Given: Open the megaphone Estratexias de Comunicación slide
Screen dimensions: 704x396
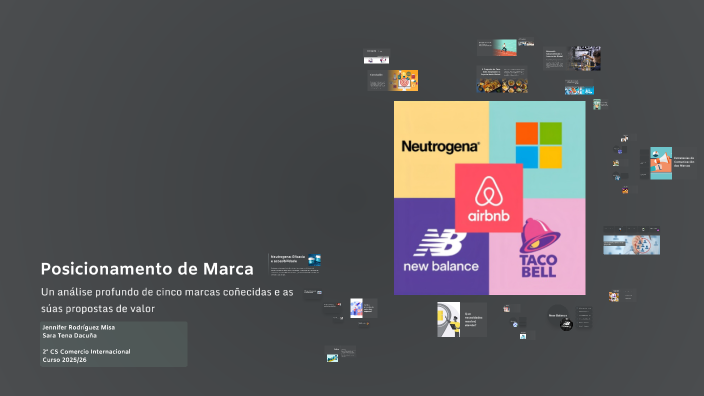Looking at the screenshot, I should [673, 163].
